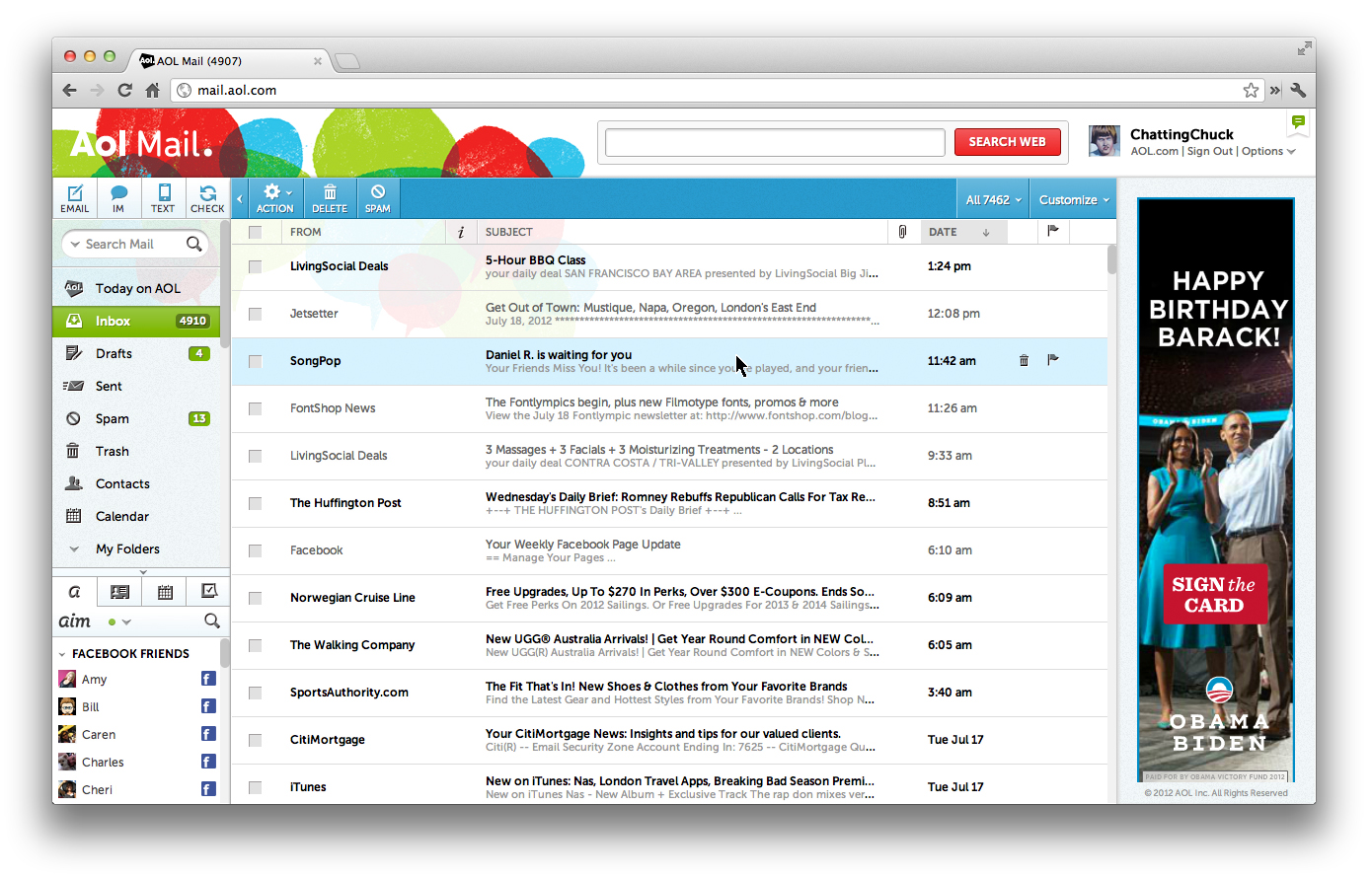
Task: Click inside the Search Mail field
Action: click(133, 244)
